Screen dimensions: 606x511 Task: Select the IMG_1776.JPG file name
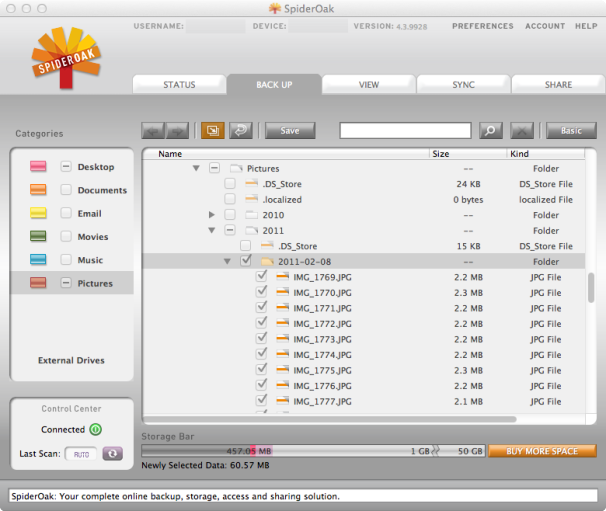322,386
